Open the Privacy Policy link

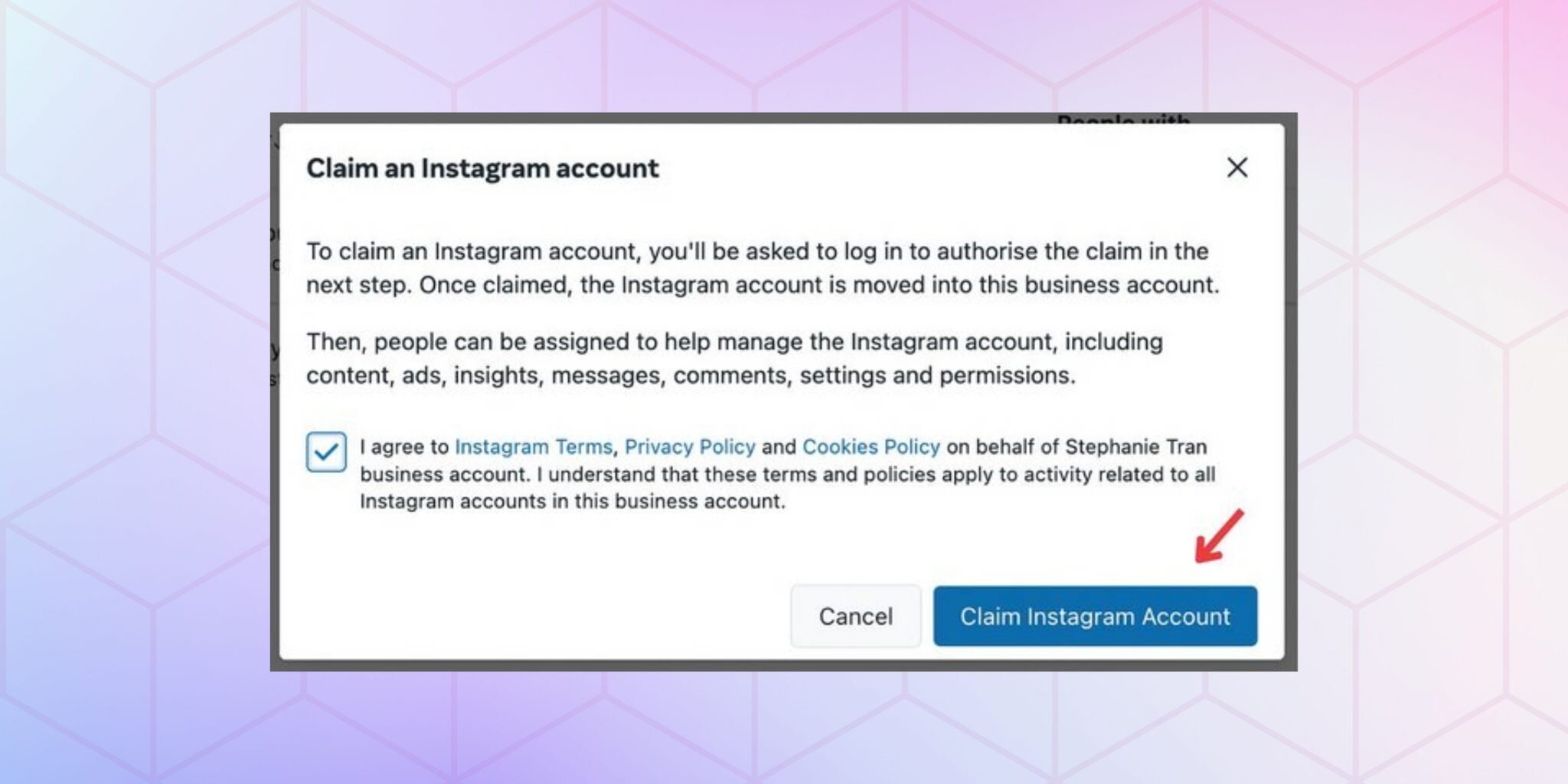(690, 446)
